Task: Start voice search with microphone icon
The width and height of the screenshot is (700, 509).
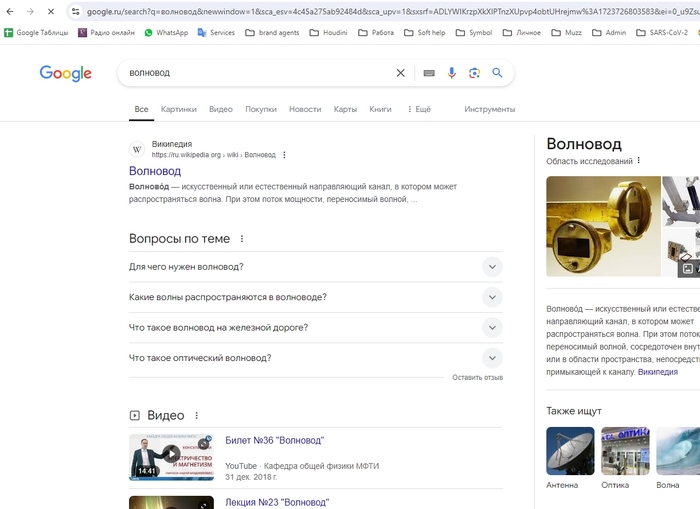Action: click(x=452, y=73)
